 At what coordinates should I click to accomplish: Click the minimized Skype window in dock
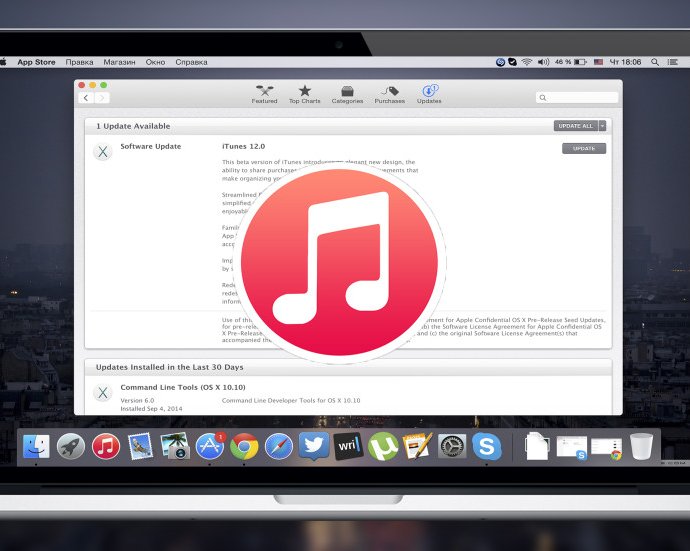coord(572,448)
